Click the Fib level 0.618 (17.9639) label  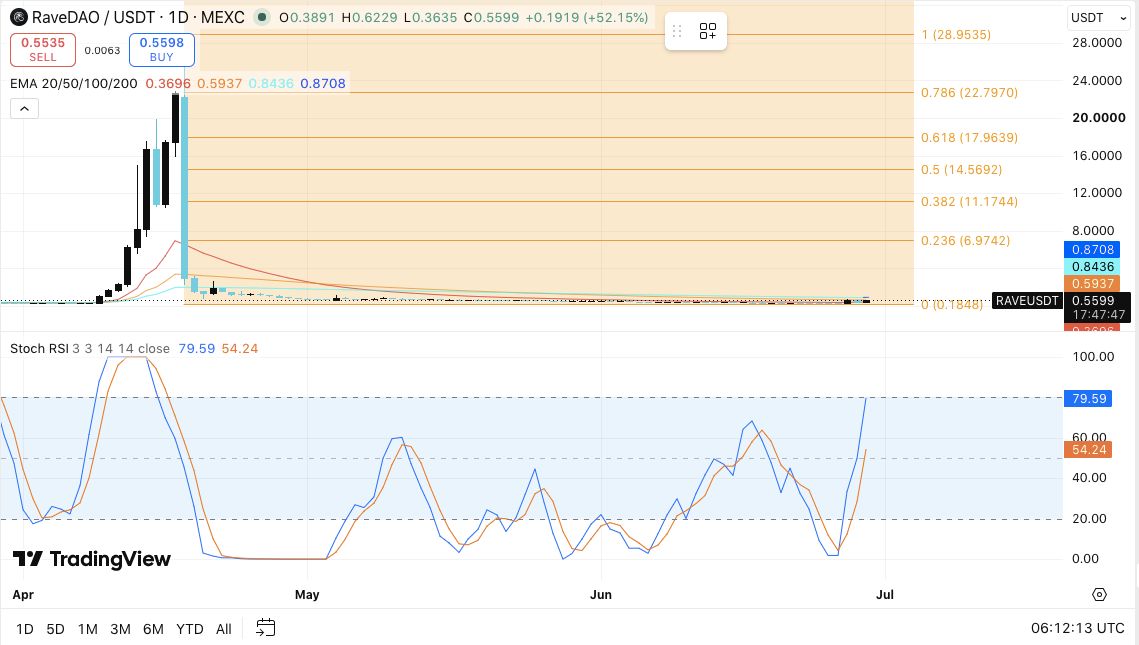[970, 138]
